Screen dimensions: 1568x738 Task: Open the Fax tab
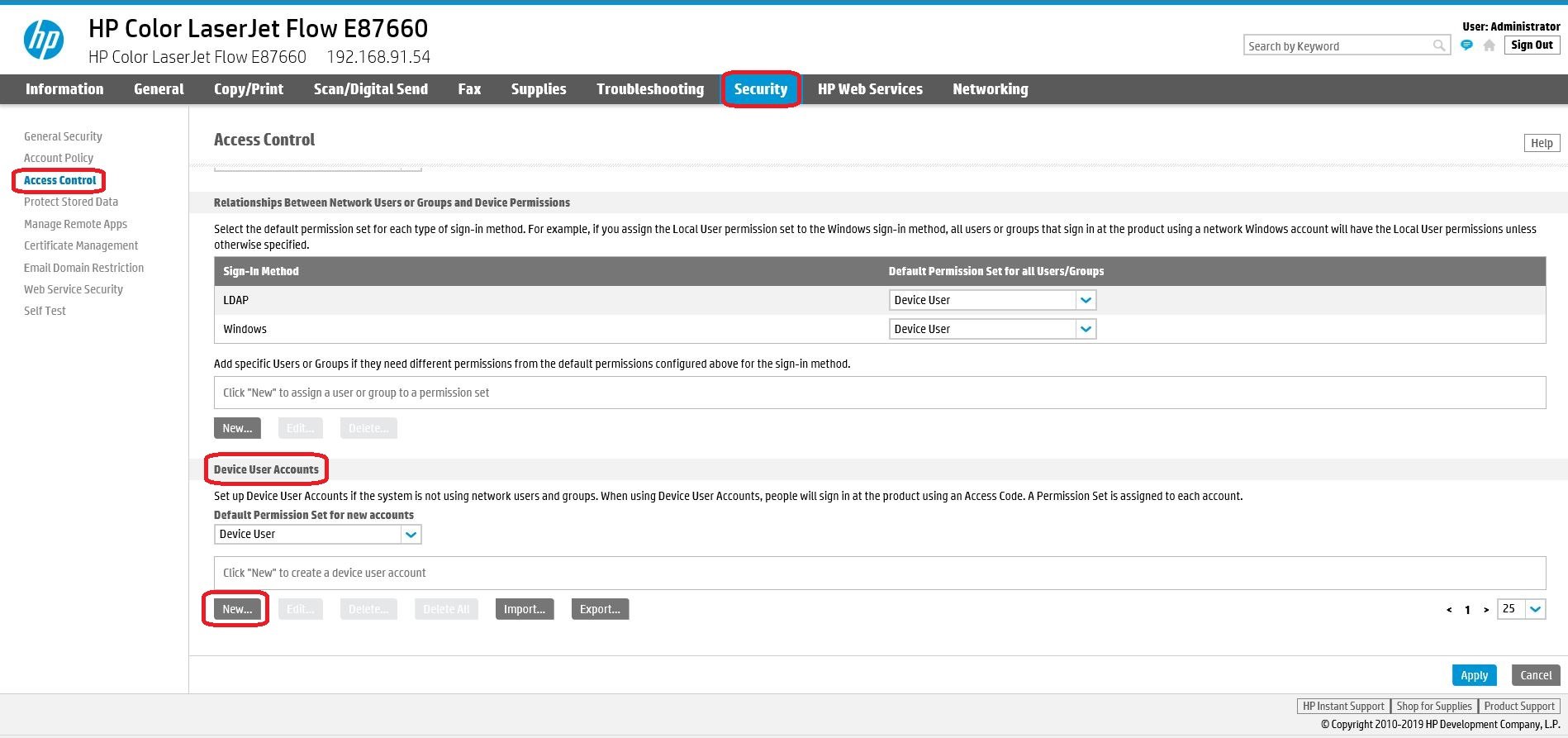[x=469, y=89]
